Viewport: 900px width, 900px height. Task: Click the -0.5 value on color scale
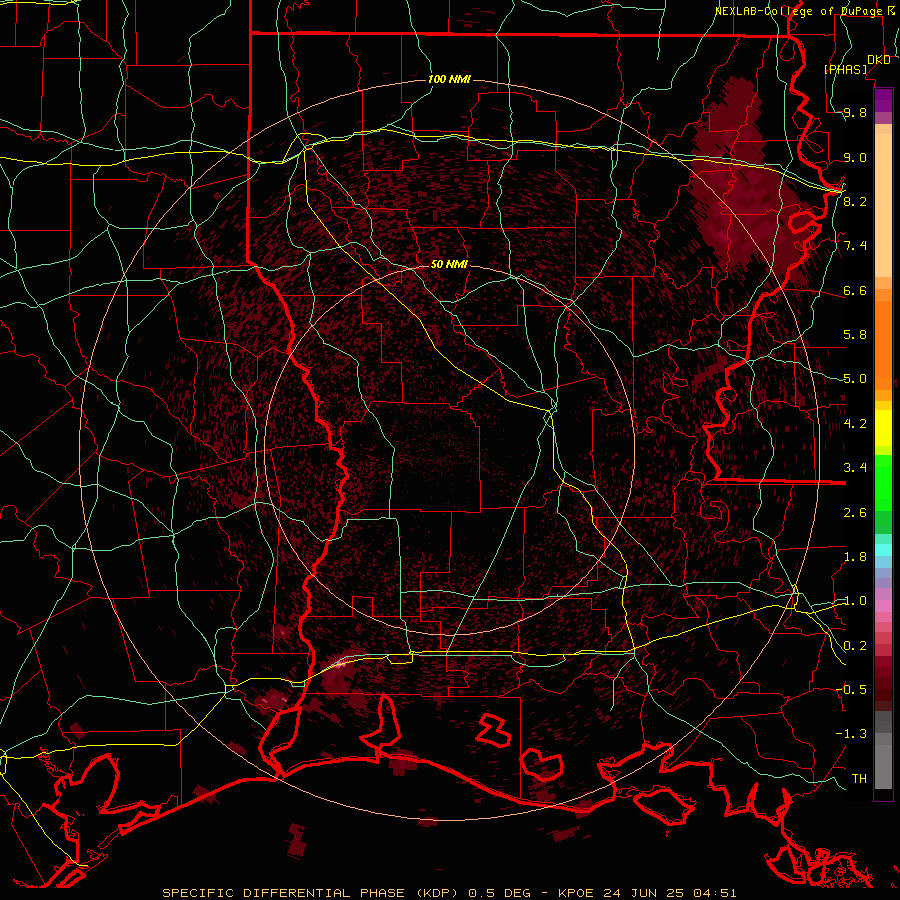(851, 689)
